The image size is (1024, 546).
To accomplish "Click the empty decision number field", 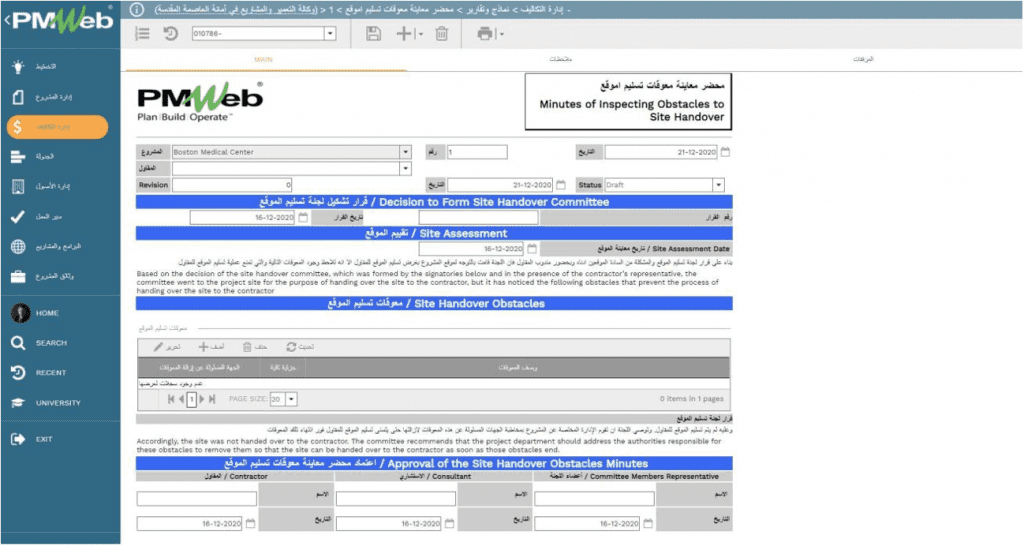I will tap(478, 217).
